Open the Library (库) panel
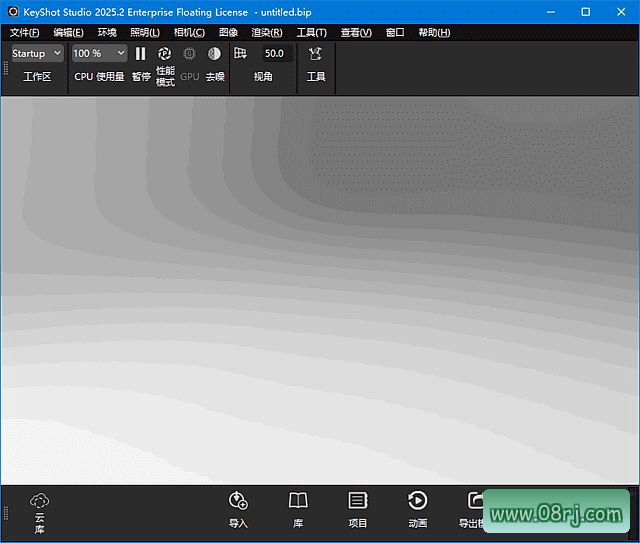Image resolution: width=640 pixels, height=543 pixels. 298,502
